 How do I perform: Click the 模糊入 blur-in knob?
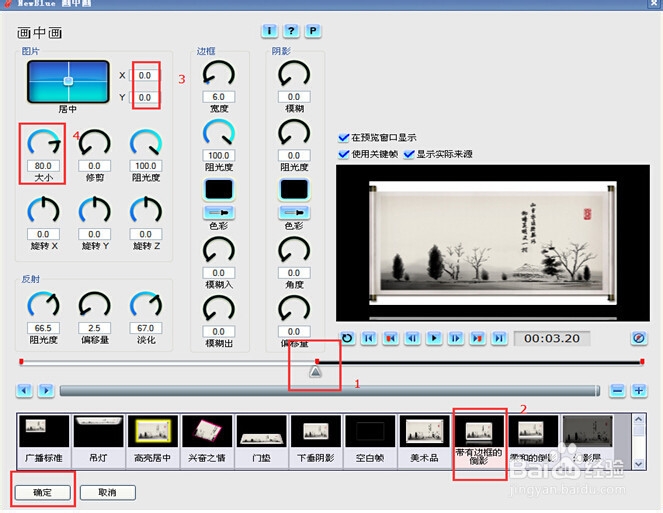point(219,251)
